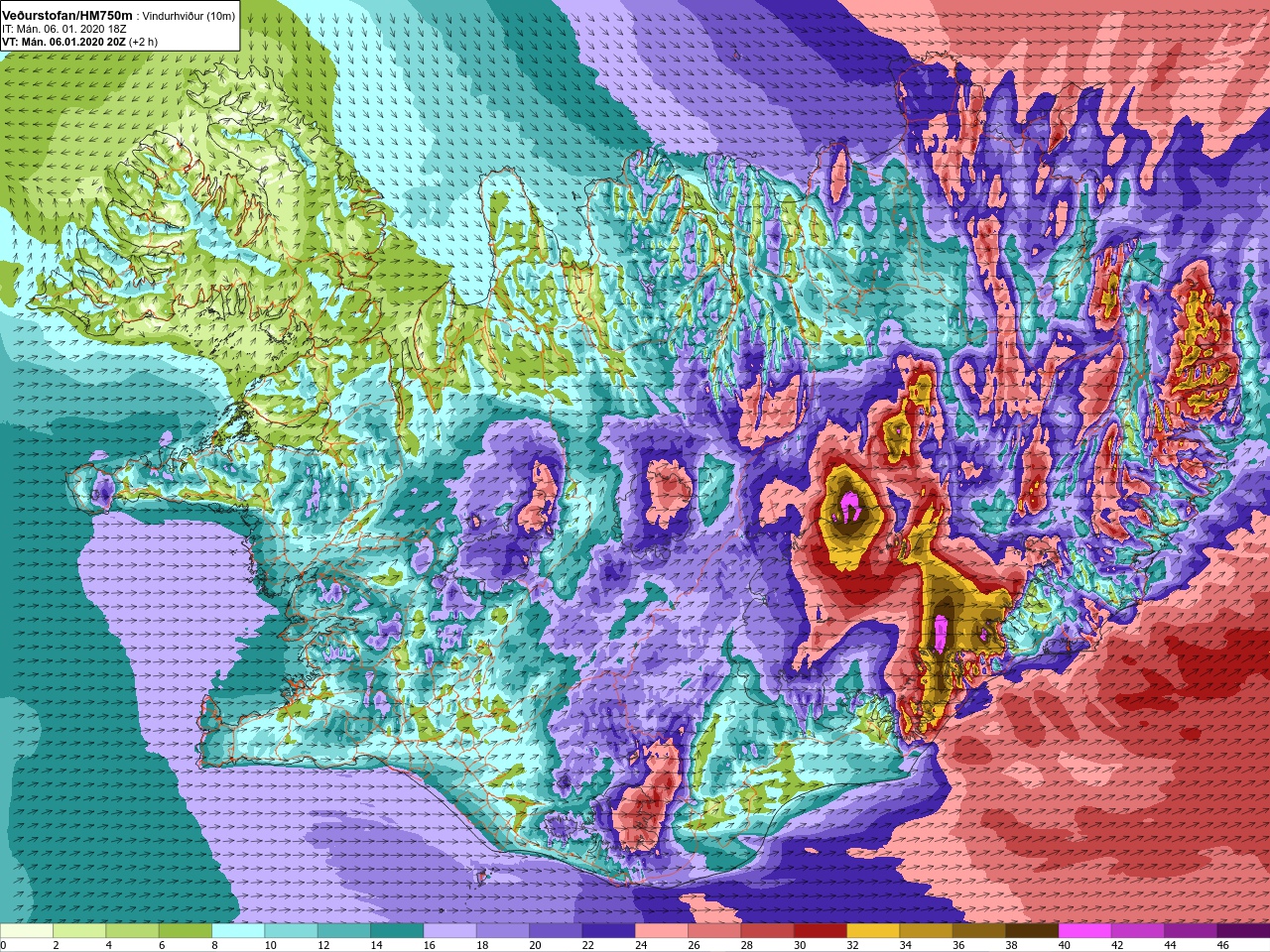Click the light green 2–4 legend swatch
This screenshot has width=1270, height=952.
click(x=79, y=931)
